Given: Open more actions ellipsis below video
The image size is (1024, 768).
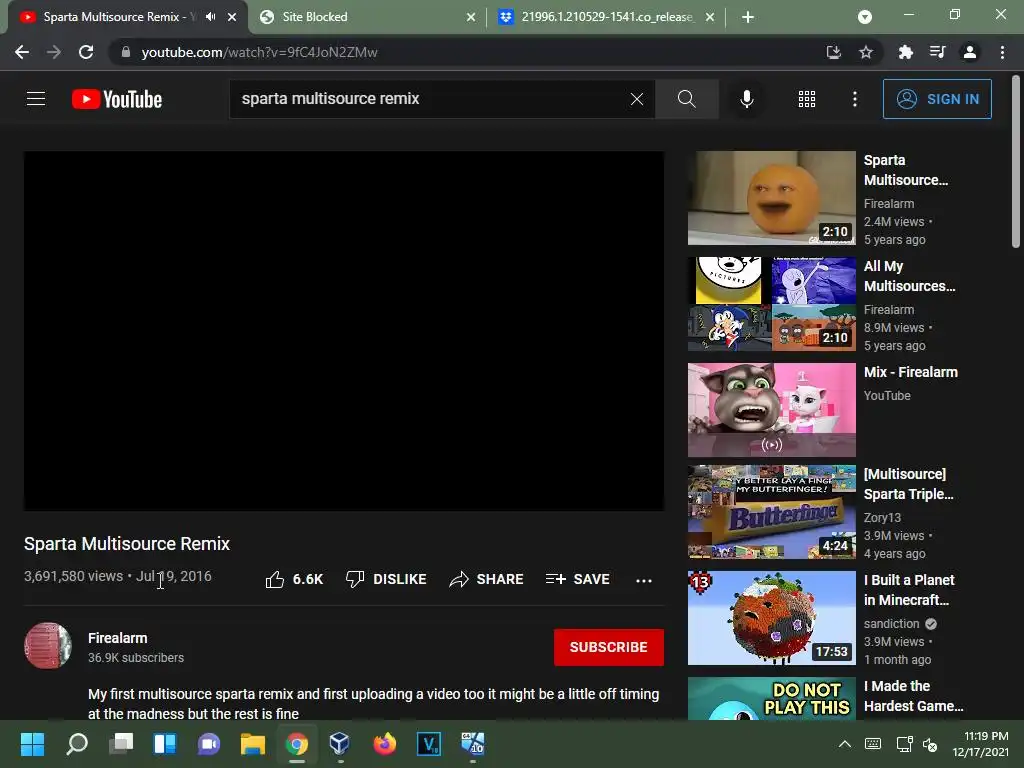Looking at the screenshot, I should (x=644, y=580).
